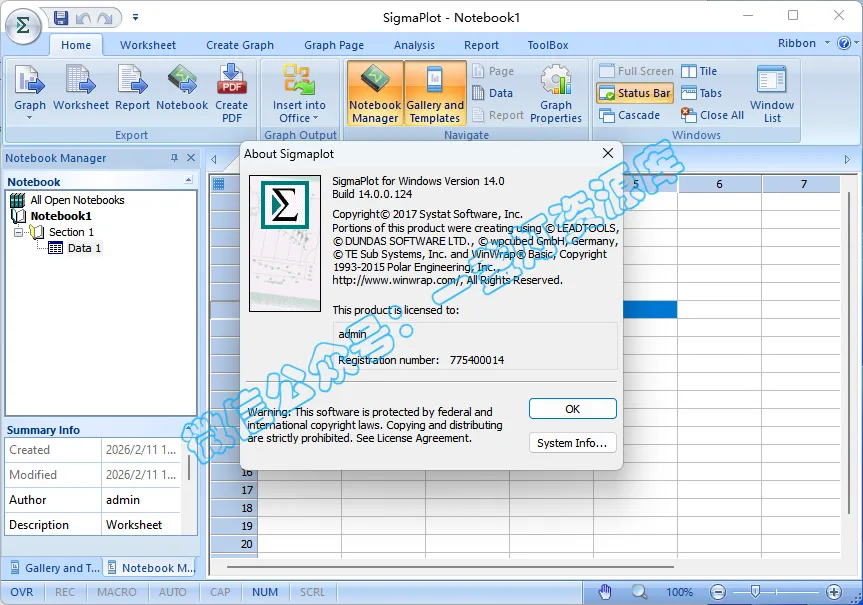Screen dimensions: 863x605
Task: Export the Report
Action: (x=132, y=88)
